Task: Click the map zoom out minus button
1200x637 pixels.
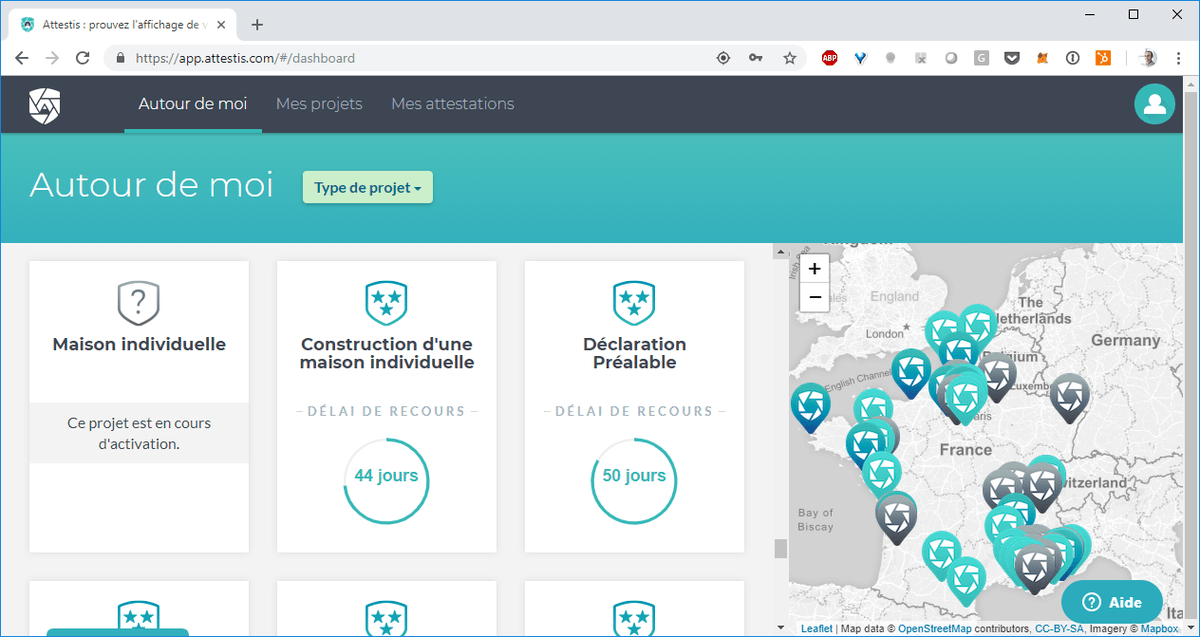Action: 814,297
